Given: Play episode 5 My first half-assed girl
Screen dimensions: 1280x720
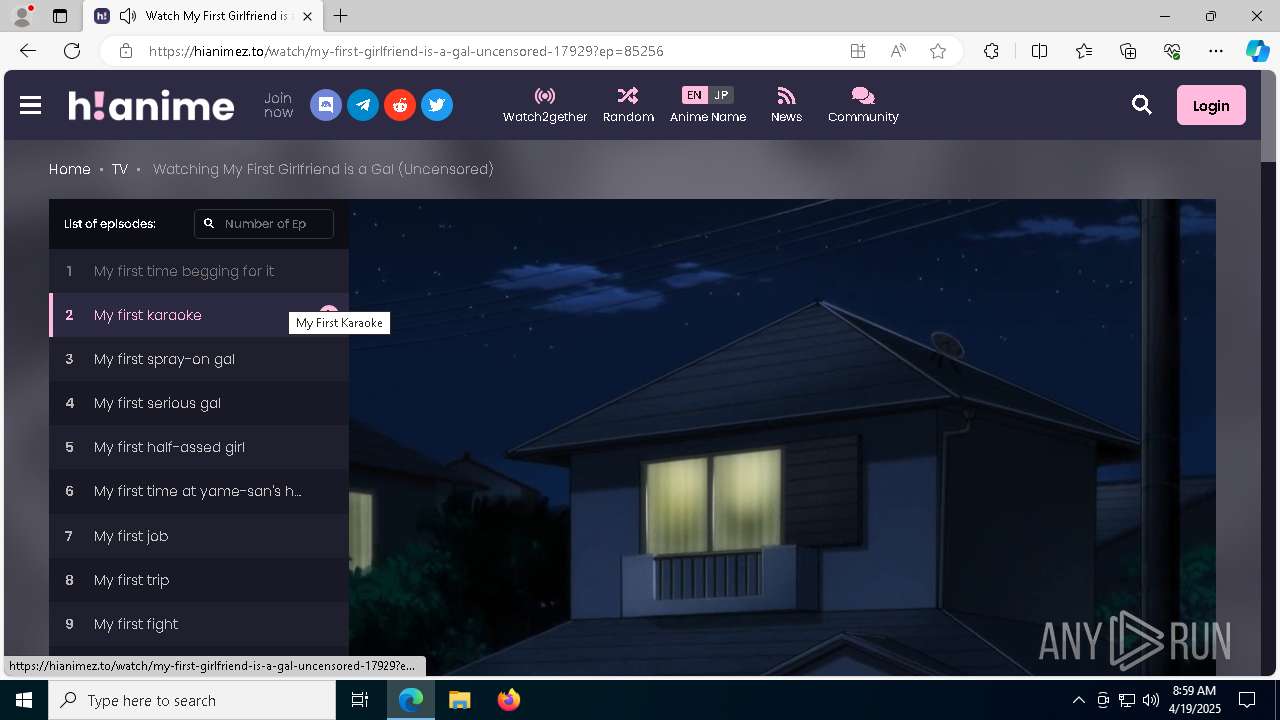Looking at the screenshot, I should [x=199, y=447].
